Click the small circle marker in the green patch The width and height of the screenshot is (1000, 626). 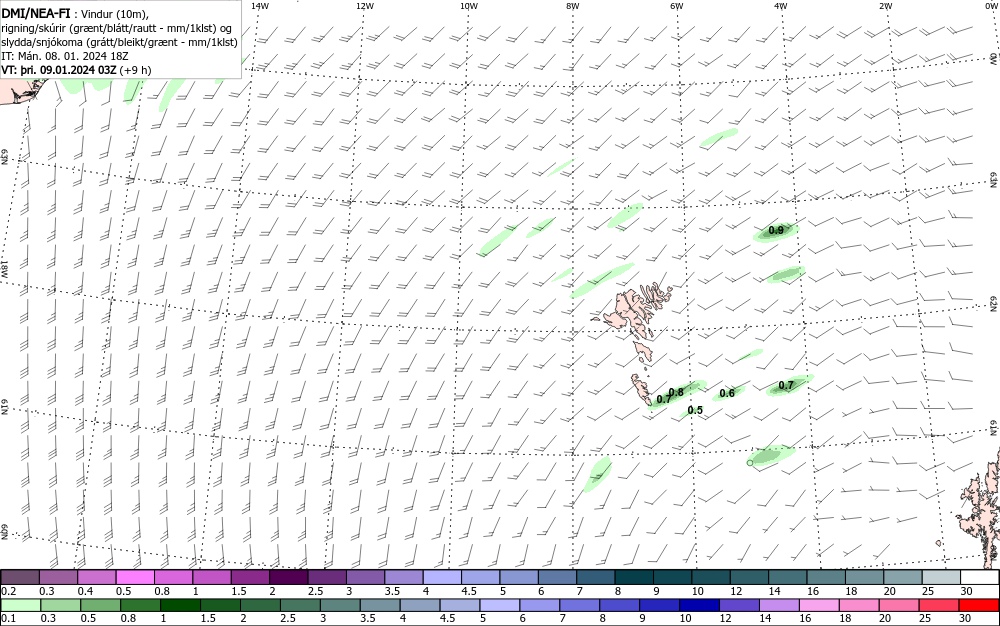(750, 462)
